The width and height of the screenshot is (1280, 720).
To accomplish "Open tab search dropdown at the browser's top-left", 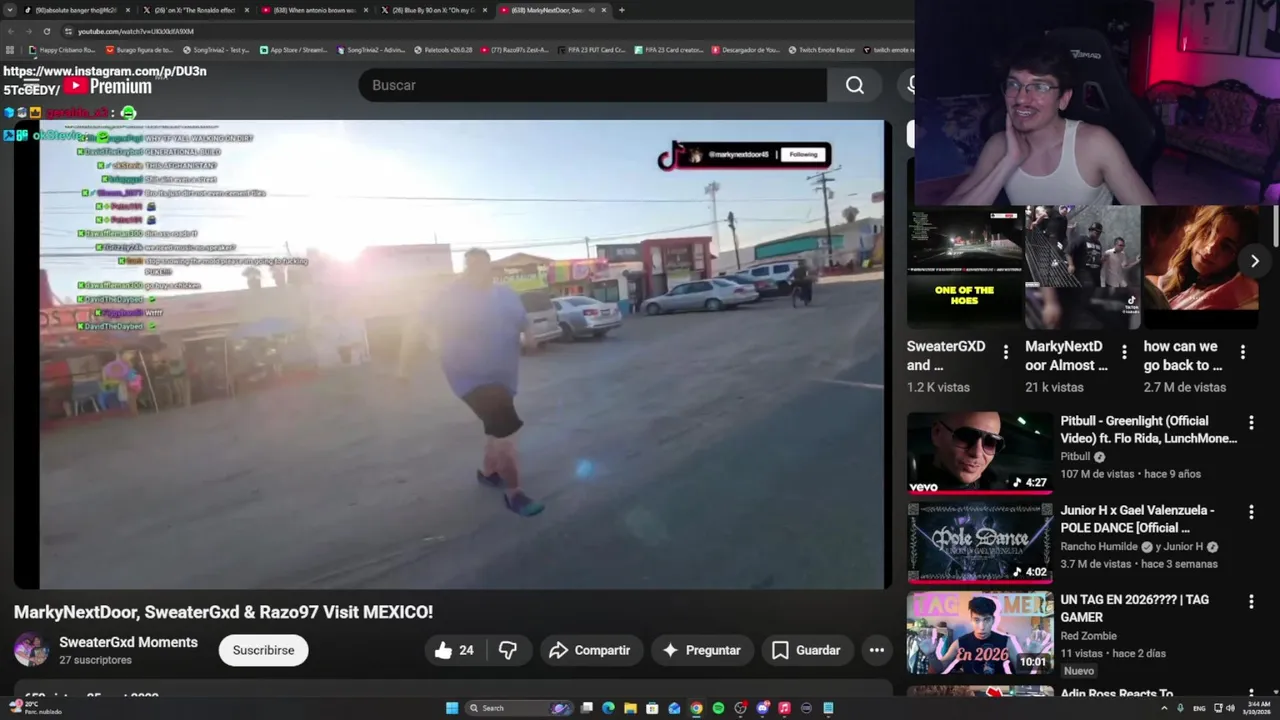I will point(9,10).
